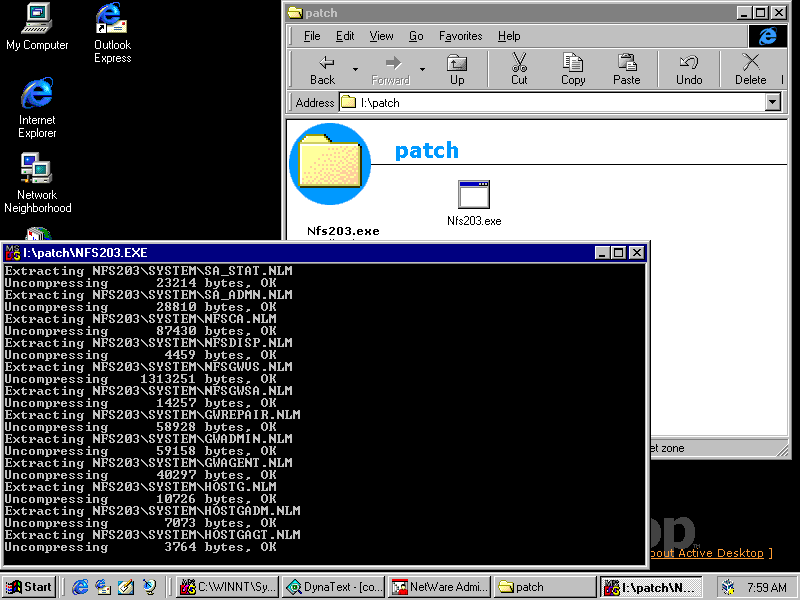Click the line Extracting NFS203\SYSTEM\HOSTGAGT.NLM
This screenshot has height=600, width=800.
[x=153, y=535]
